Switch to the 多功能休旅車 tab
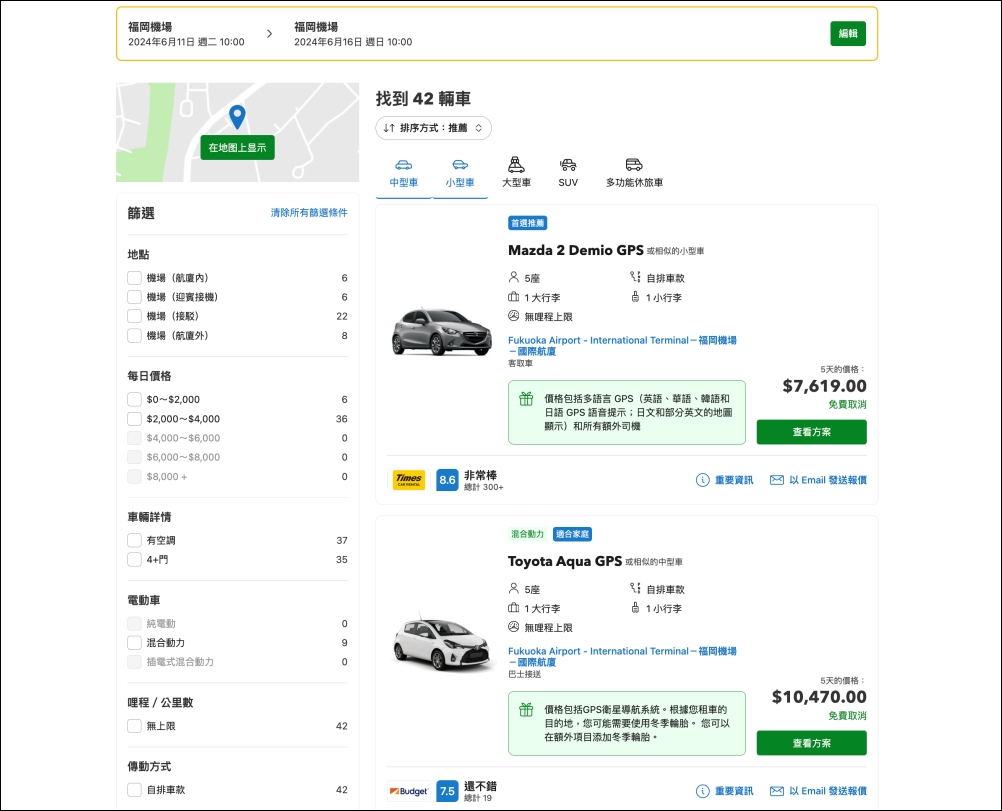This screenshot has width=1002, height=811. point(634,174)
